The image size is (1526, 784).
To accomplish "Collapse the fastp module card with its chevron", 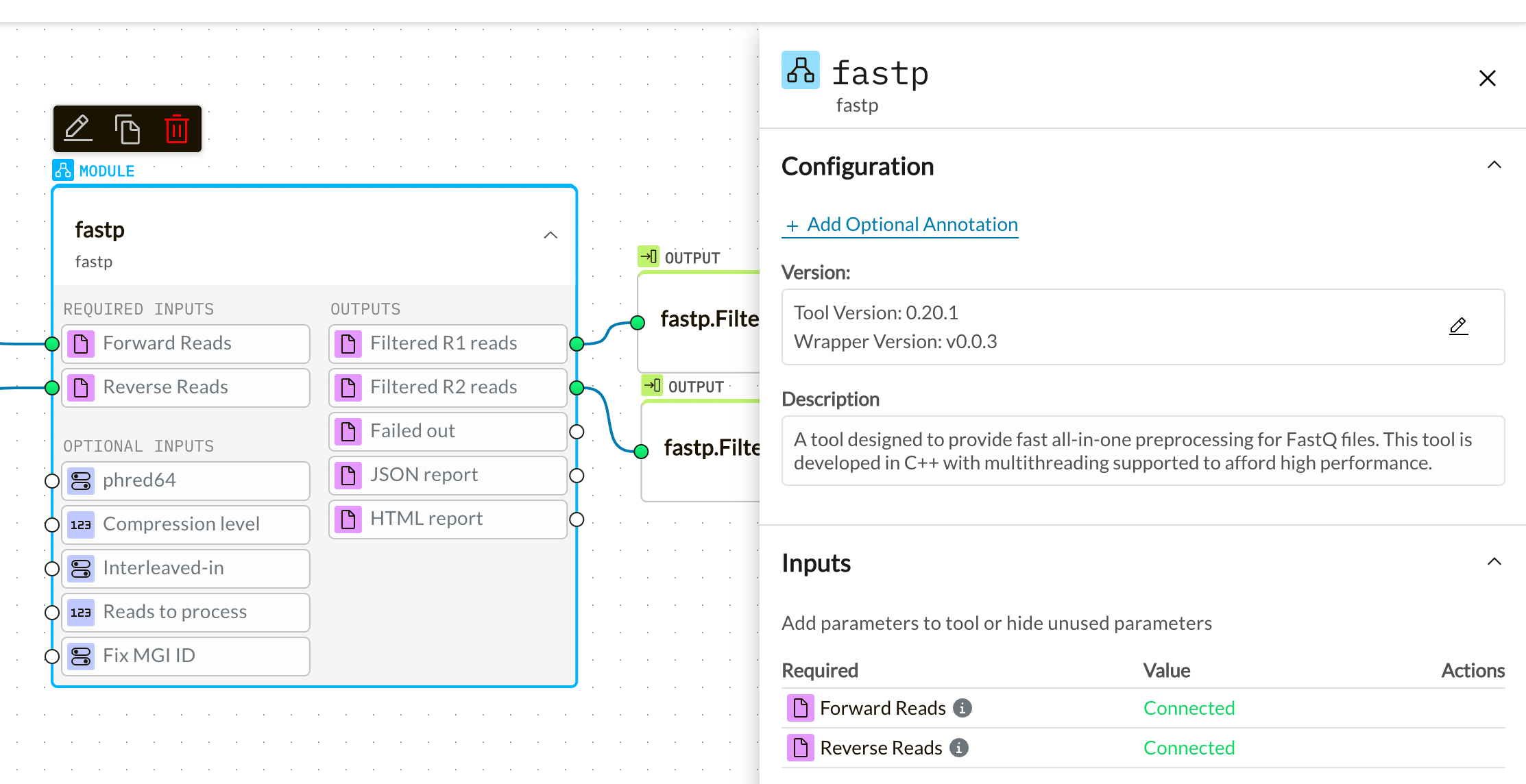I will click(550, 234).
